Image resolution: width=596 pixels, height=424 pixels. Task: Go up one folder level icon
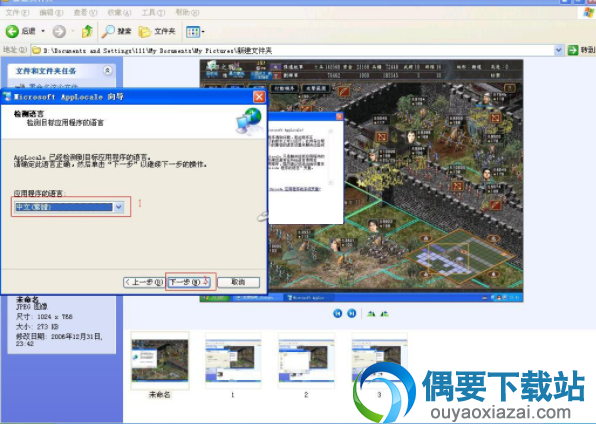(87, 31)
